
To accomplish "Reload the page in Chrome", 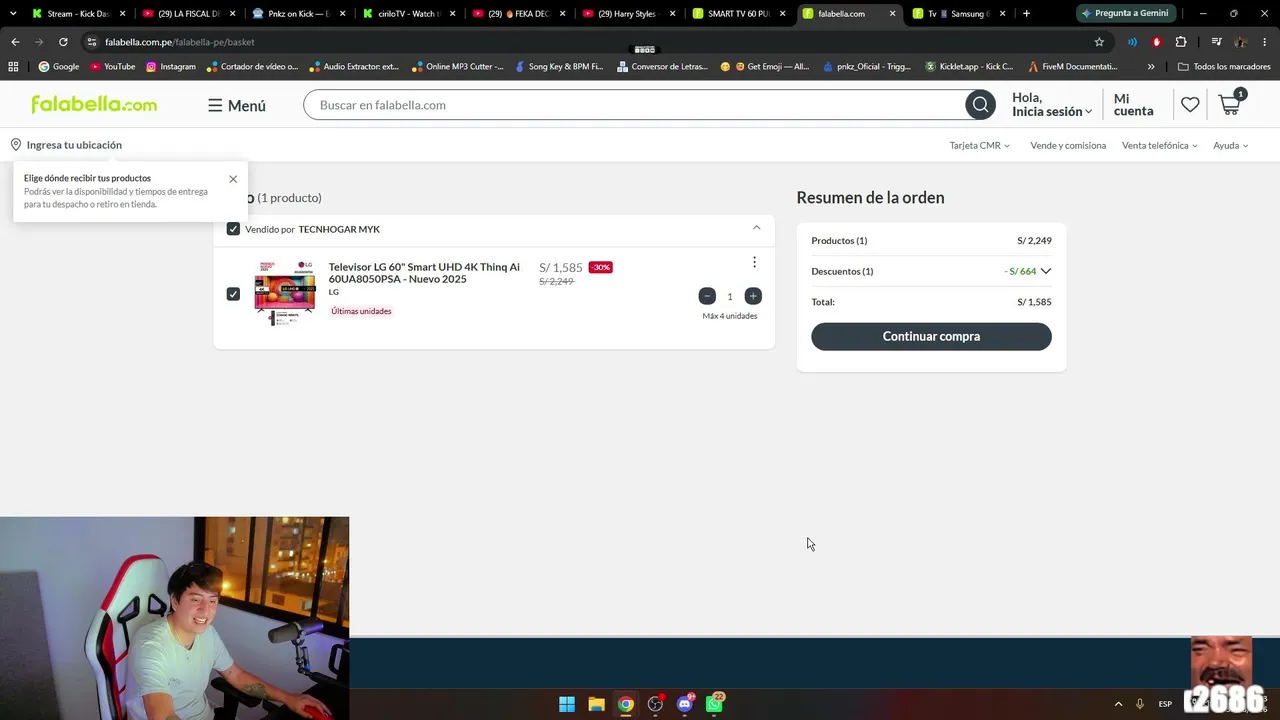I will [63, 42].
